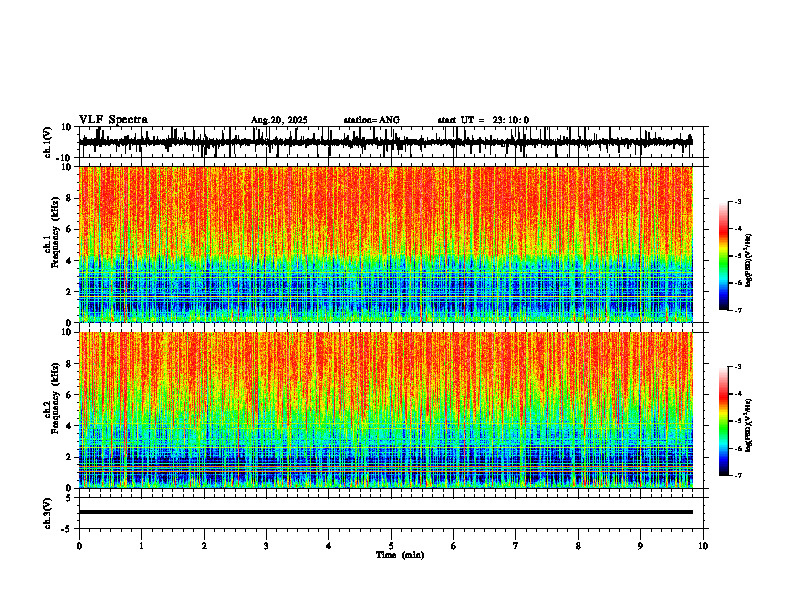Click the time axis tick label "1"
Screen dimensions: 792x612
141,546
